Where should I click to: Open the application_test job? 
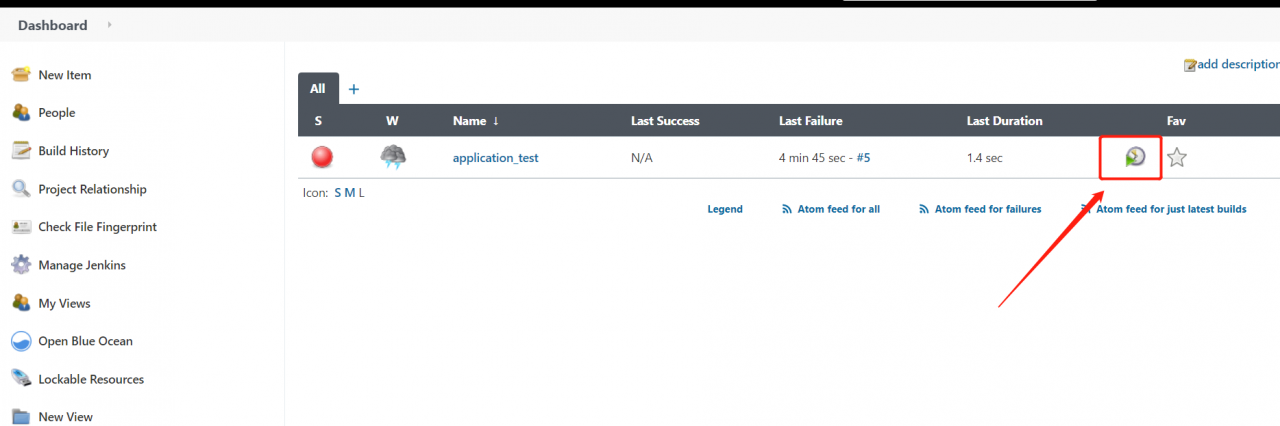pyautogui.click(x=496, y=158)
